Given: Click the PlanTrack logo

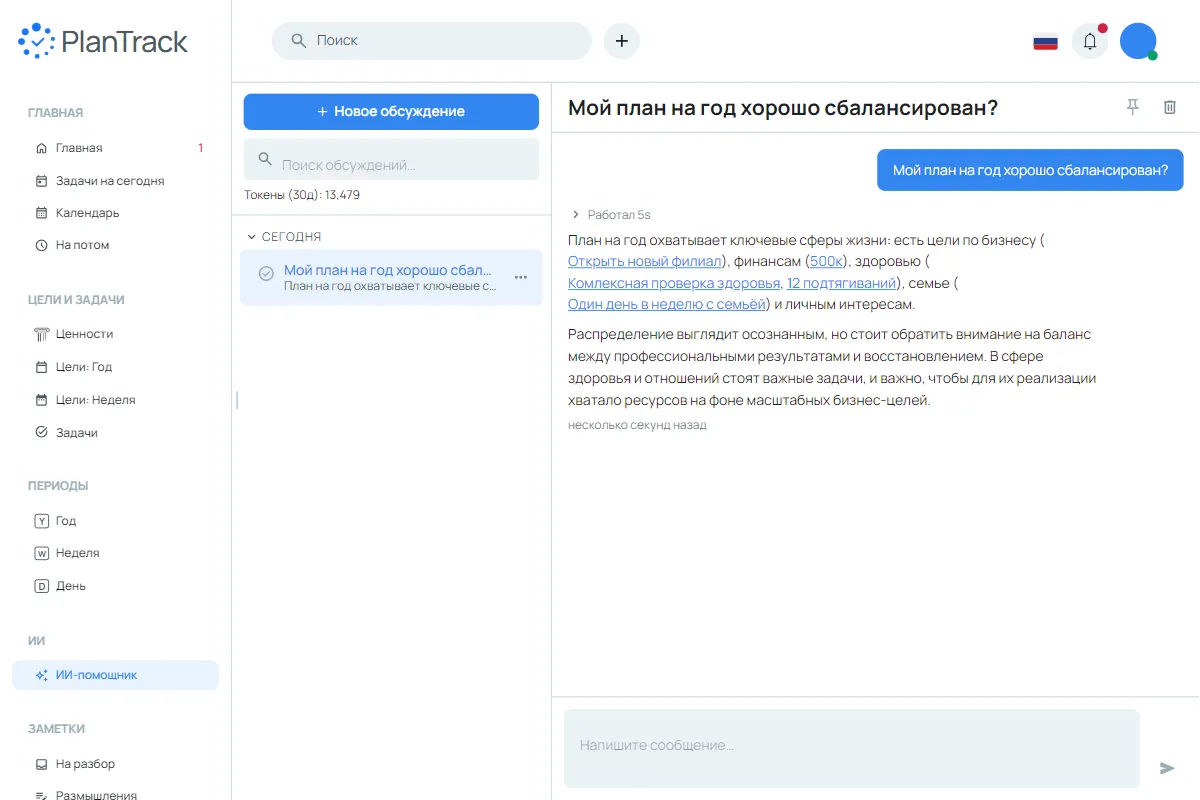Looking at the screenshot, I should 103,41.
